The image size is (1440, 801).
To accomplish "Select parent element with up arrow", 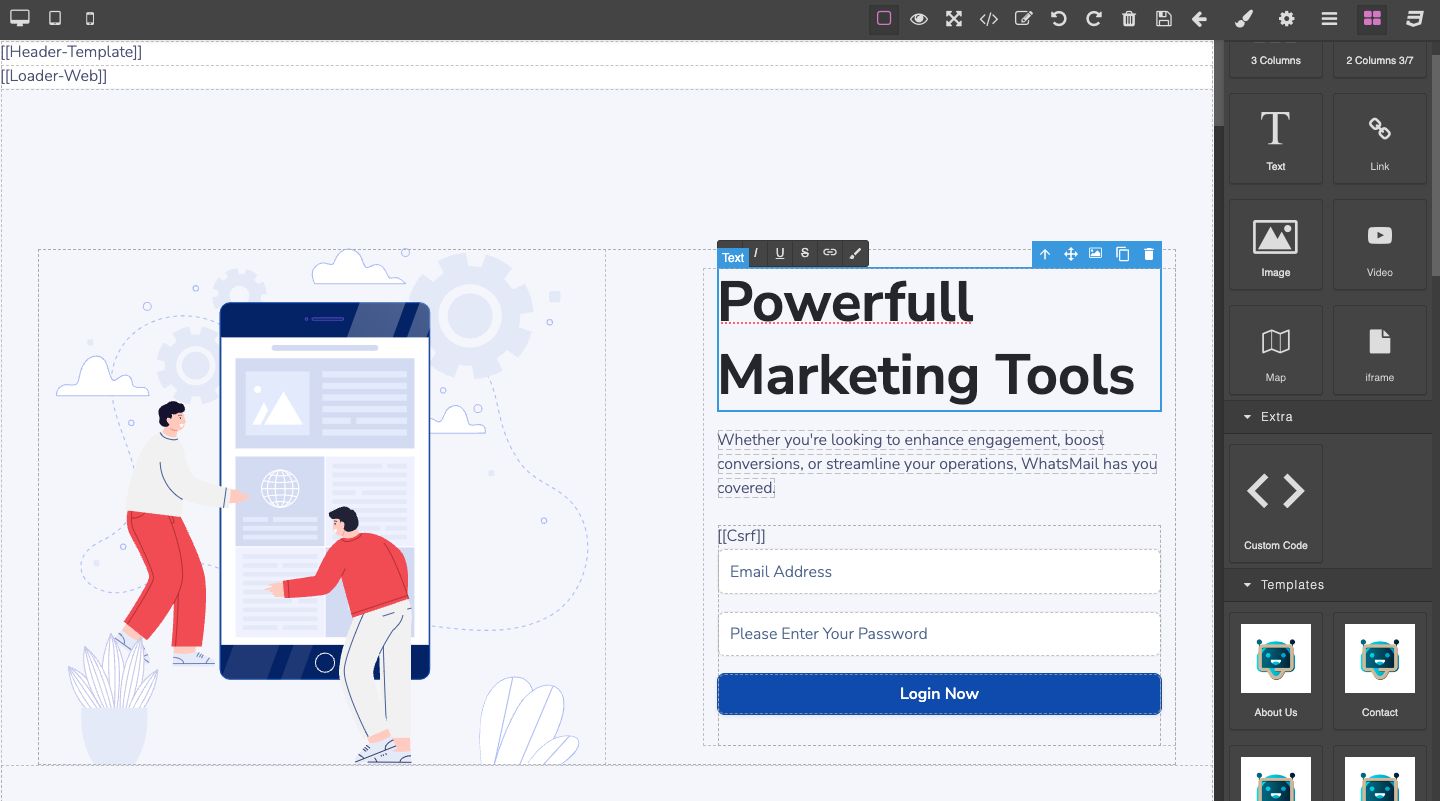I will pyautogui.click(x=1045, y=254).
